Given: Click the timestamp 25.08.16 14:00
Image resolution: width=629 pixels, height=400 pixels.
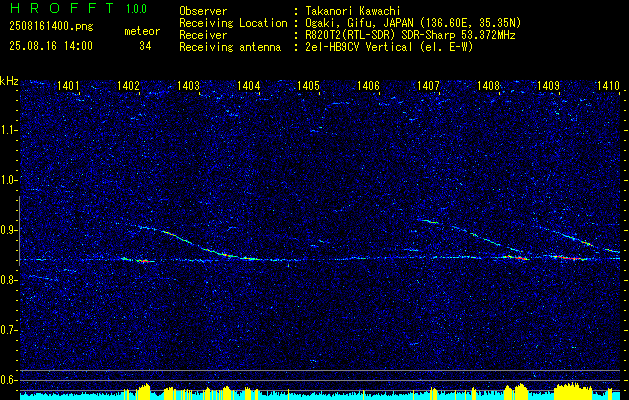Looking at the screenshot, I should (51, 46).
